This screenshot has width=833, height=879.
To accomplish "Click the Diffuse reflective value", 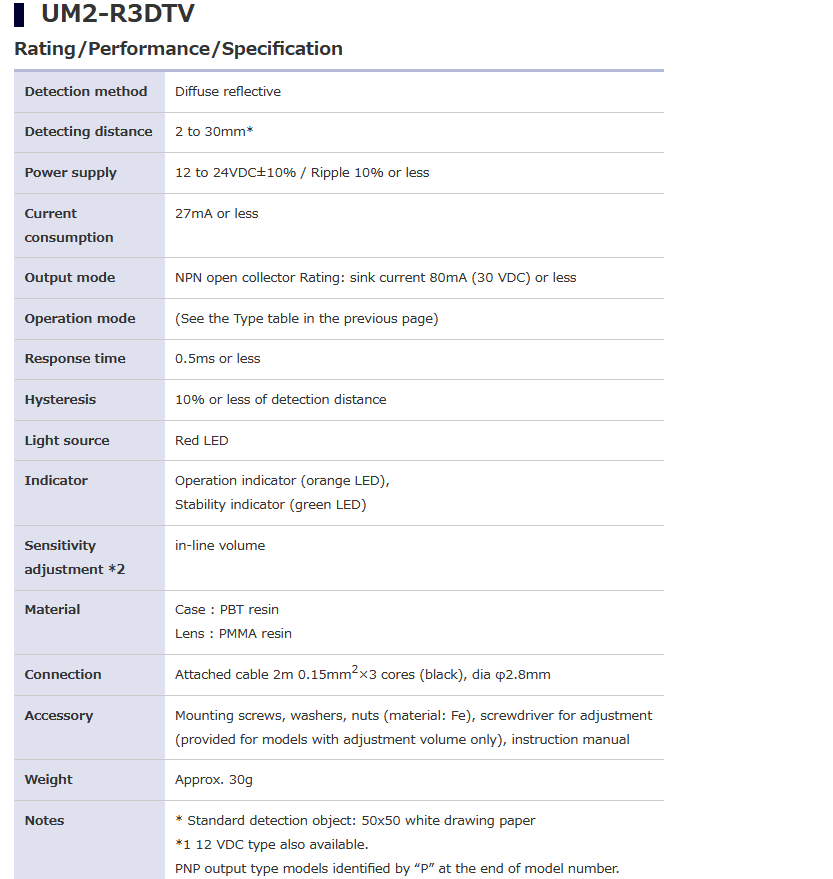I will [228, 91].
